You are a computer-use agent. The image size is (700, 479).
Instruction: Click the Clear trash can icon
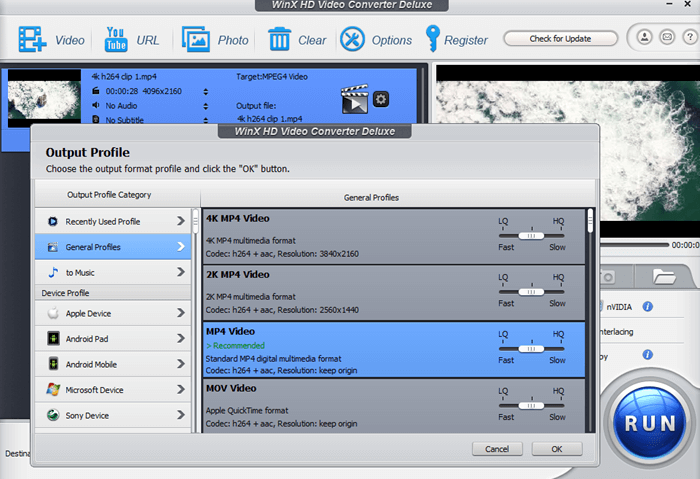(x=280, y=40)
